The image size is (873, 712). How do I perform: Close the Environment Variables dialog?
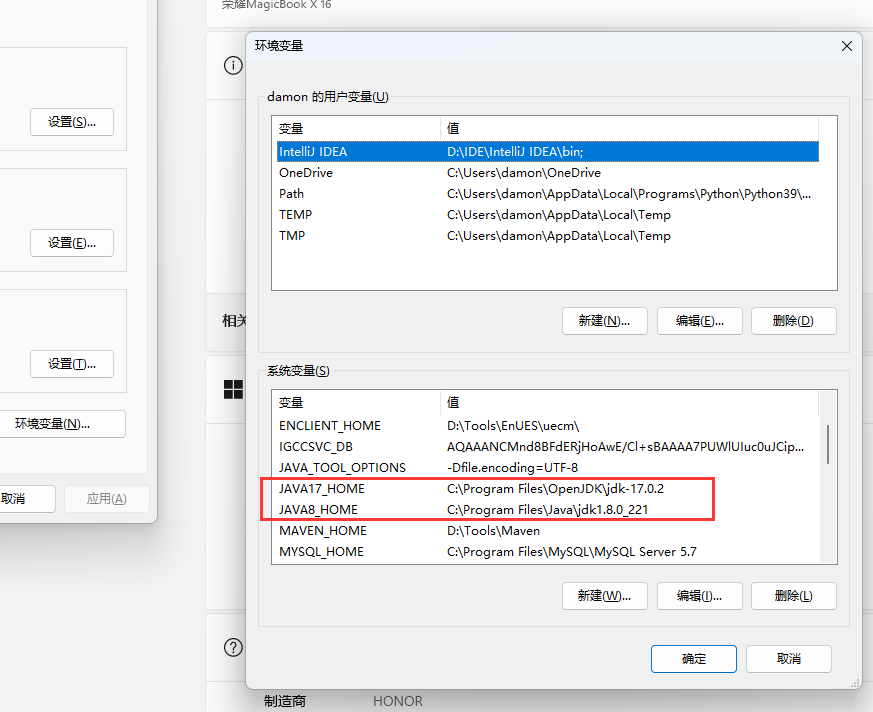point(846,46)
